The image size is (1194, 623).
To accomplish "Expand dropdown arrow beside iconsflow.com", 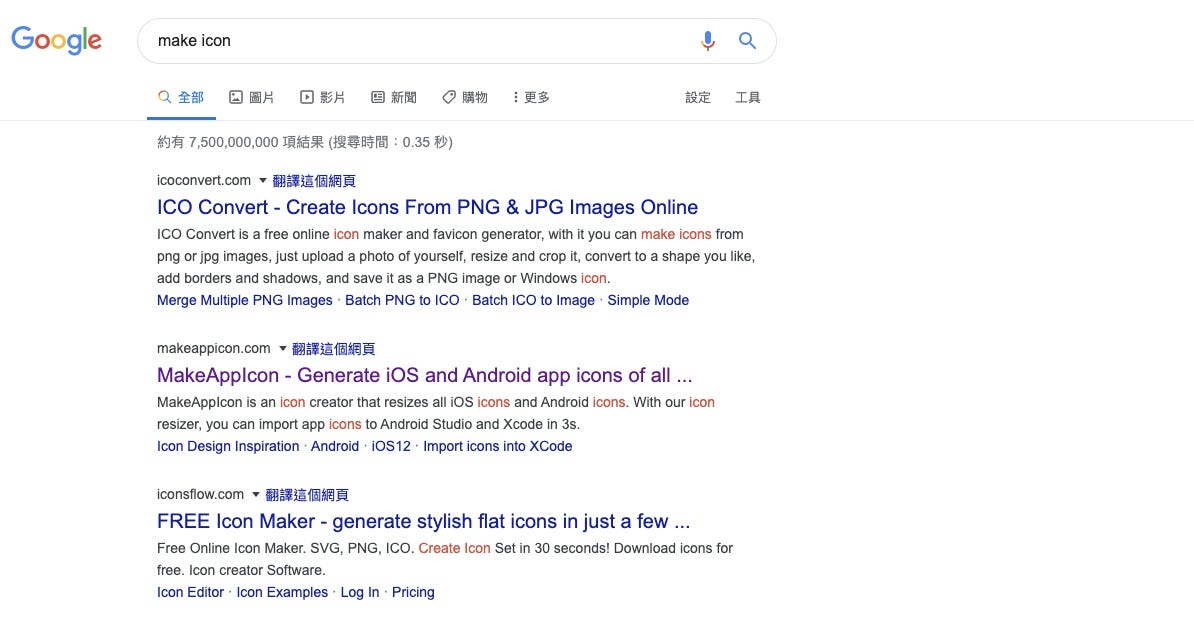I will (x=256, y=494).
